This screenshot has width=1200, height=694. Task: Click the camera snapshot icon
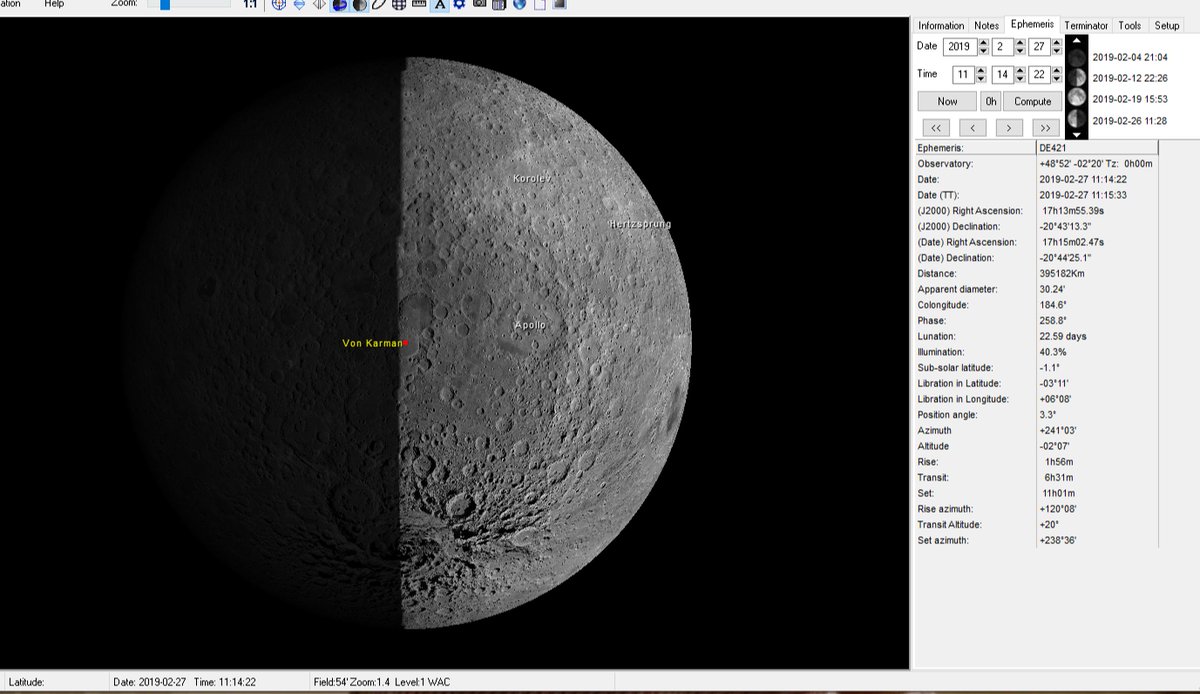tap(480, 5)
